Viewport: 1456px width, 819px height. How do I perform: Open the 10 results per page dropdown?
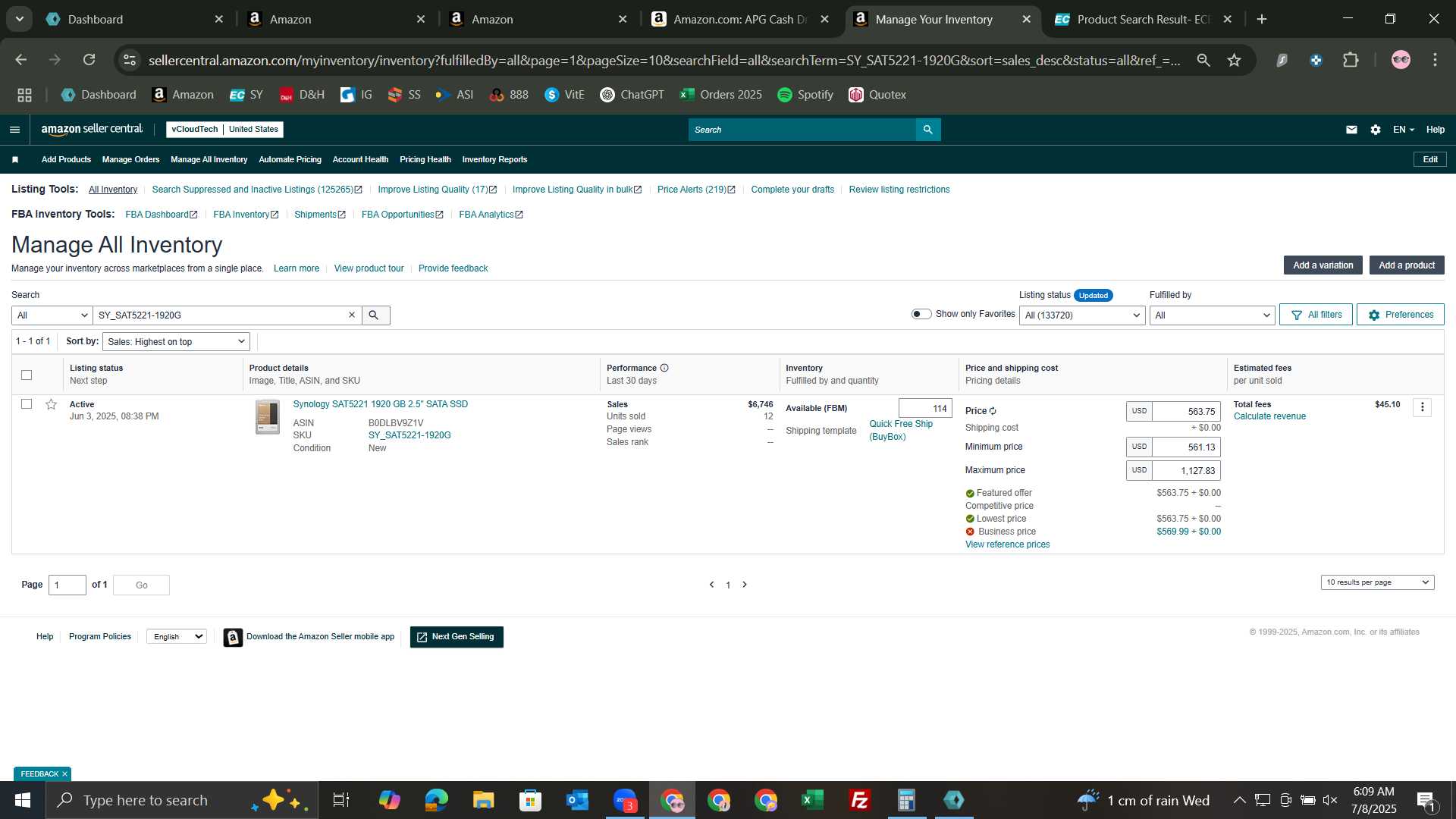(x=1377, y=582)
